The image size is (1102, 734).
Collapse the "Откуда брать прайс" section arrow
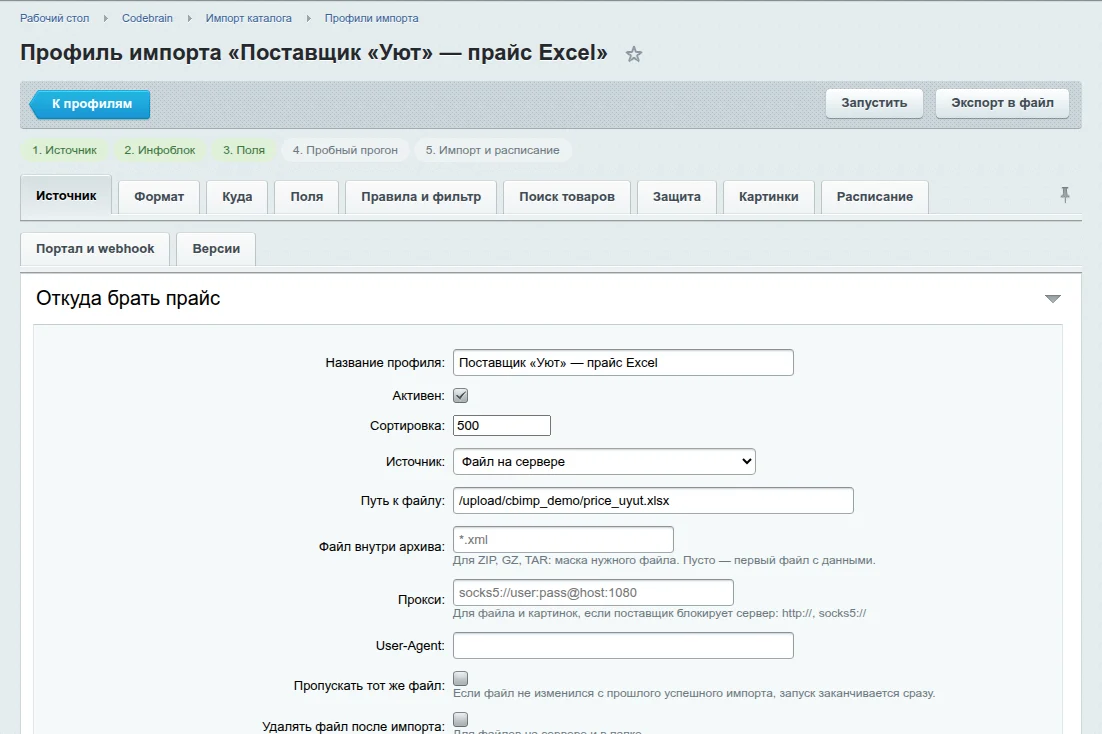coord(1052,299)
